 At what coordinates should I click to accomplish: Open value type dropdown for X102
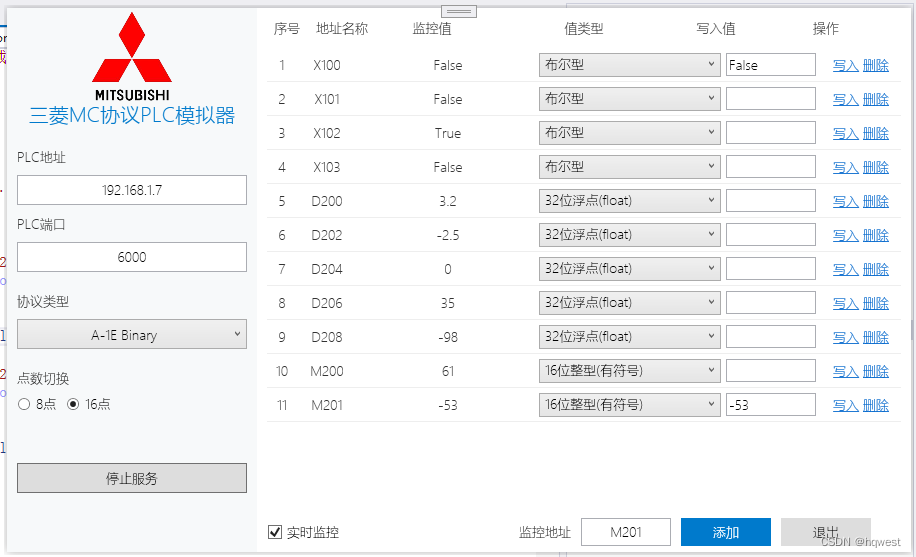pos(629,133)
